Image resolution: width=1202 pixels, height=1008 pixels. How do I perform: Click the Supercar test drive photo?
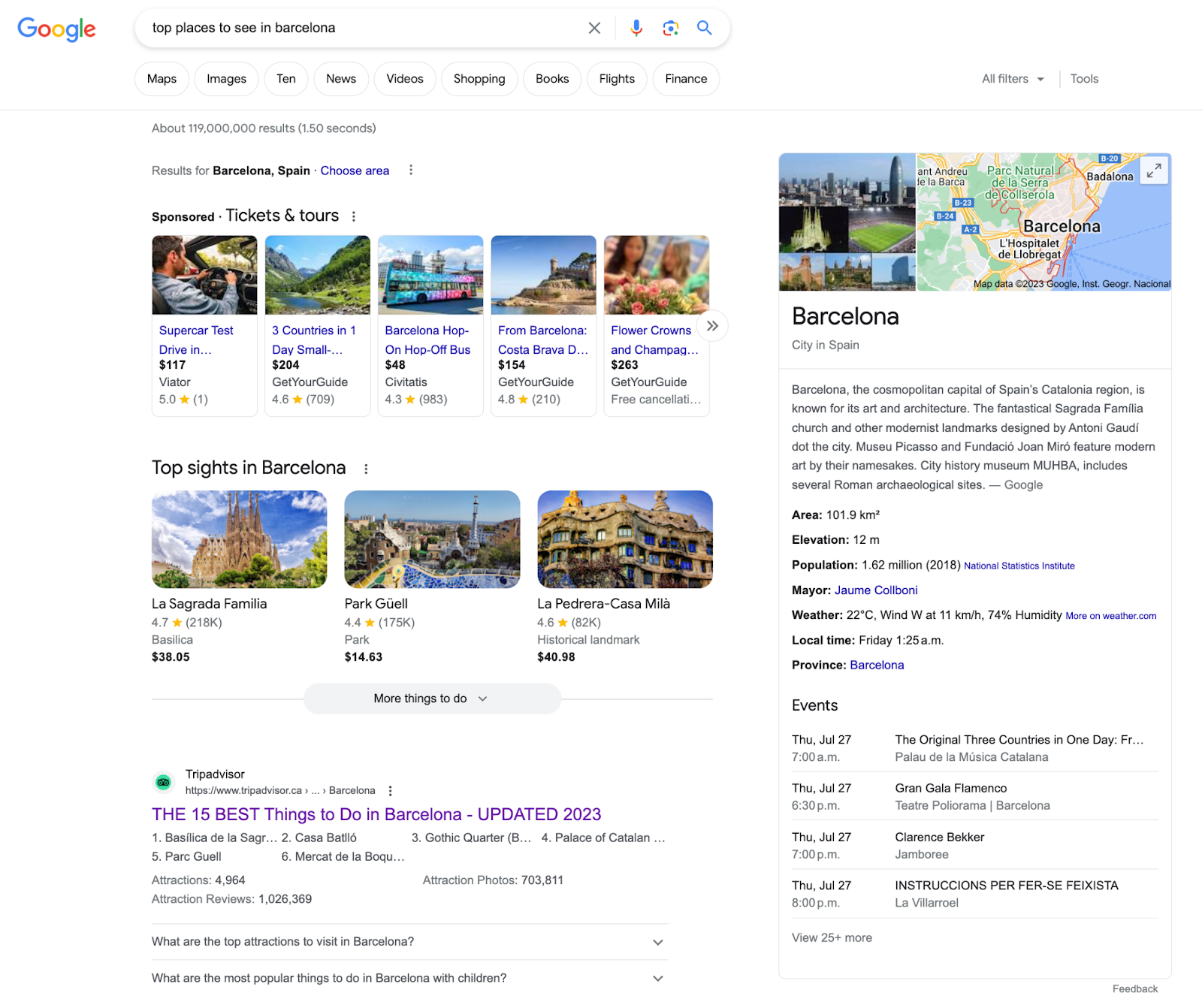tap(204, 275)
